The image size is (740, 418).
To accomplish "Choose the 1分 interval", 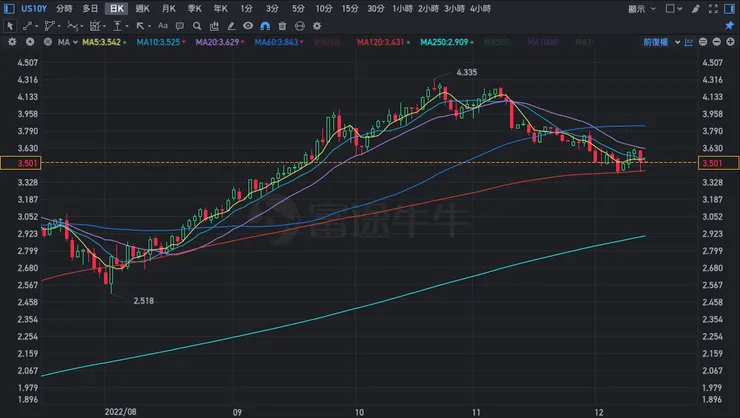I will (x=246, y=8).
